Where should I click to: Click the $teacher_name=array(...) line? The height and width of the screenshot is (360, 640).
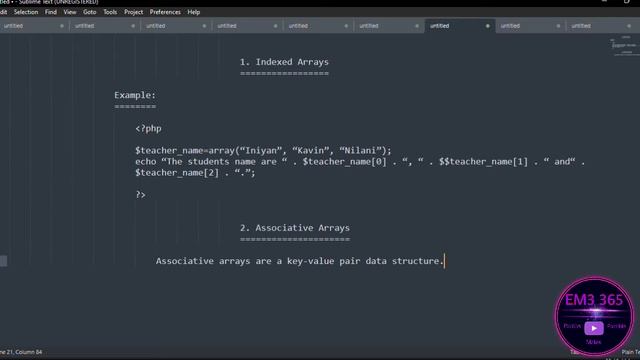tap(263, 151)
